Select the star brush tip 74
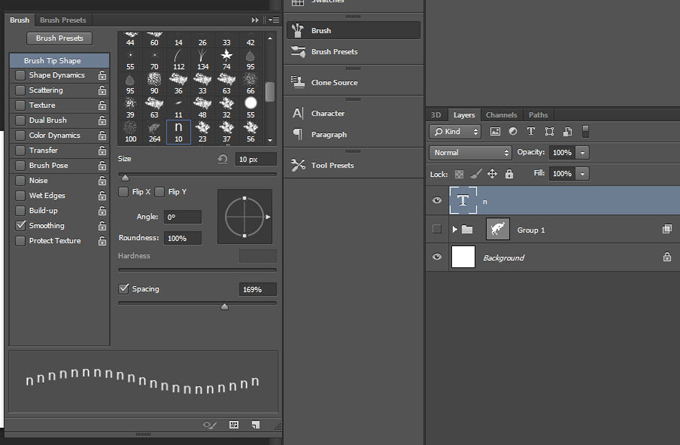Screen dimensions: 680x445 click(x=226, y=59)
